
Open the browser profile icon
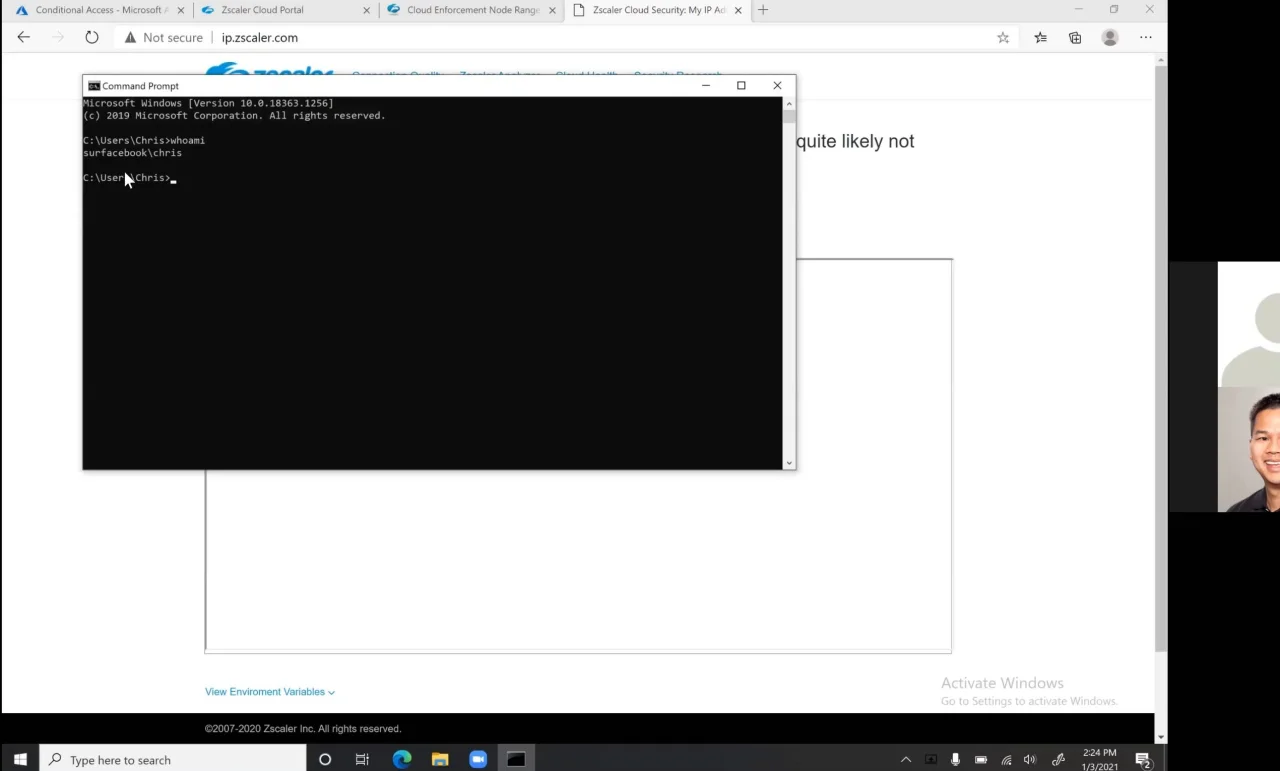(1110, 38)
